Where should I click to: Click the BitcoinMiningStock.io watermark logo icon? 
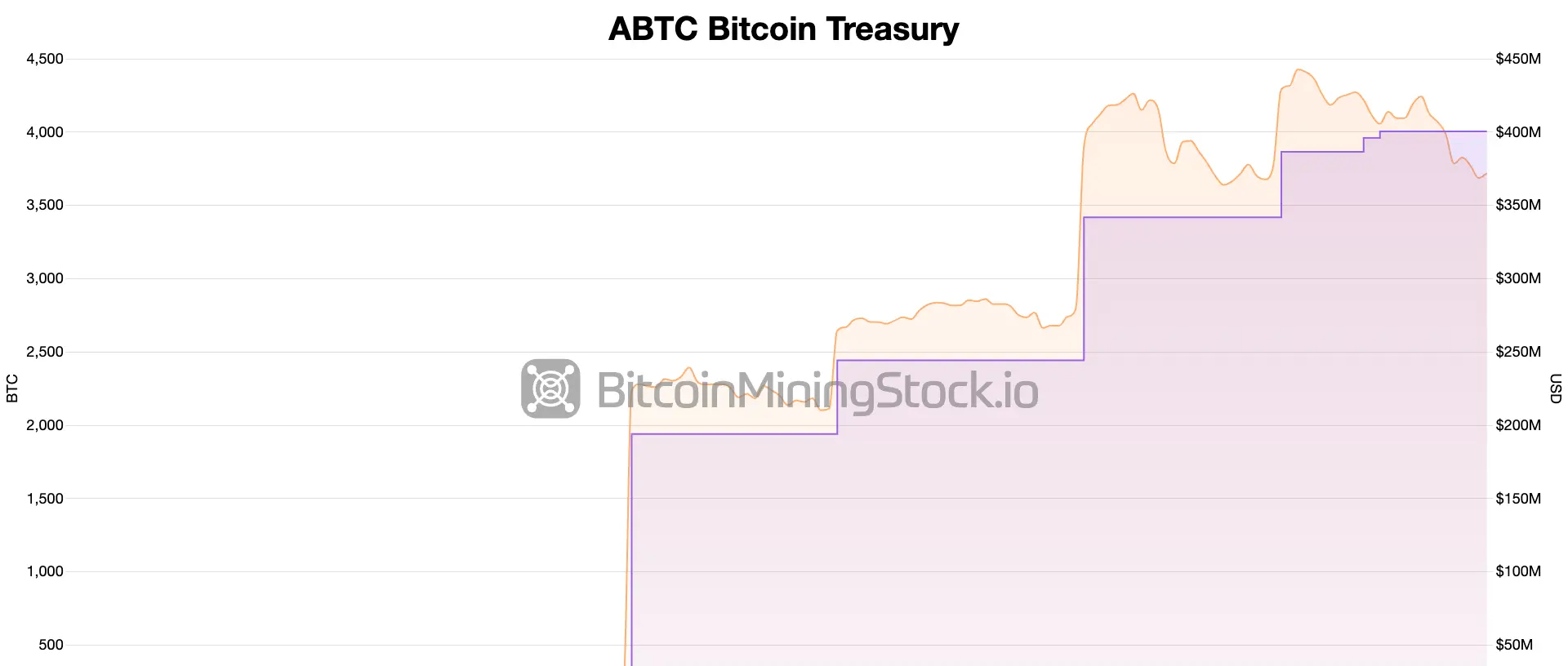click(550, 388)
